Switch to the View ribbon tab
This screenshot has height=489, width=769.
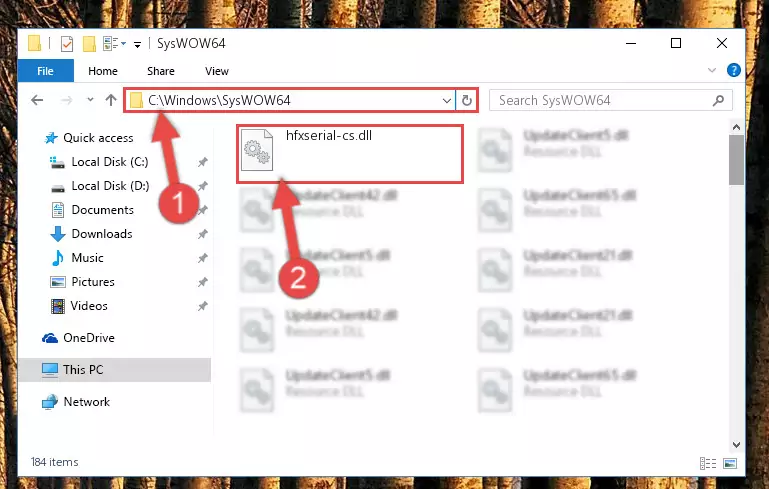pyautogui.click(x=217, y=71)
